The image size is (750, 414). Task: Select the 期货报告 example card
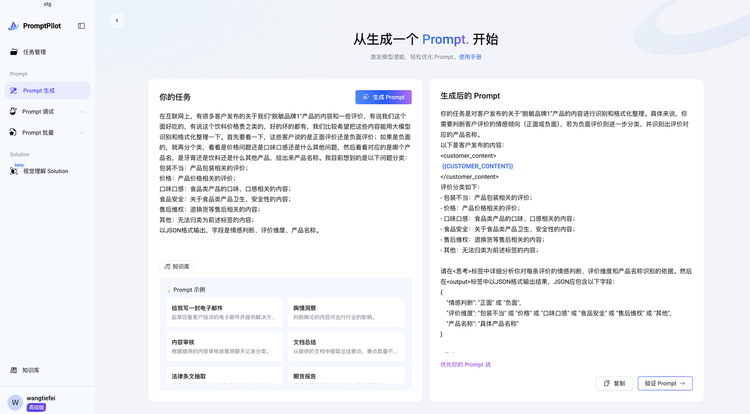346,375
